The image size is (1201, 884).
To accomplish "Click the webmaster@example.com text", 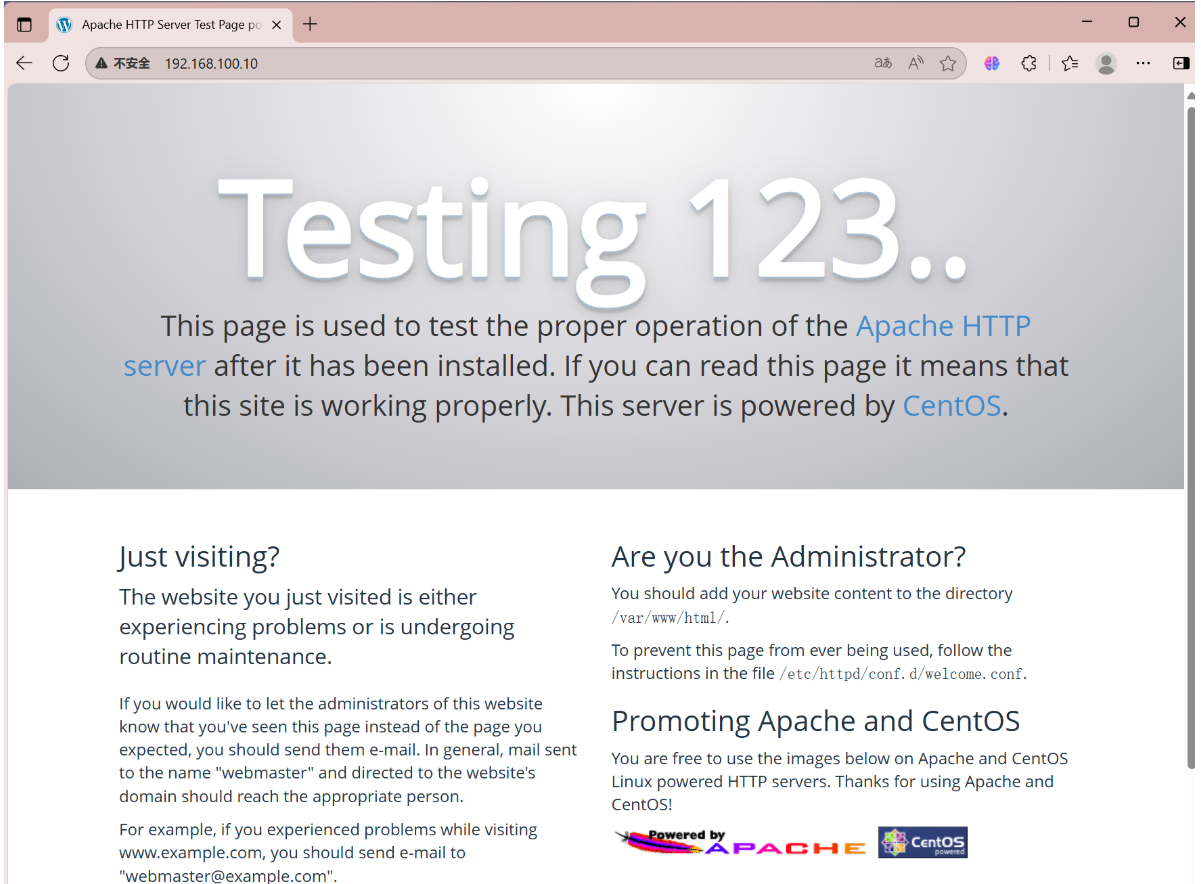I will [228, 876].
